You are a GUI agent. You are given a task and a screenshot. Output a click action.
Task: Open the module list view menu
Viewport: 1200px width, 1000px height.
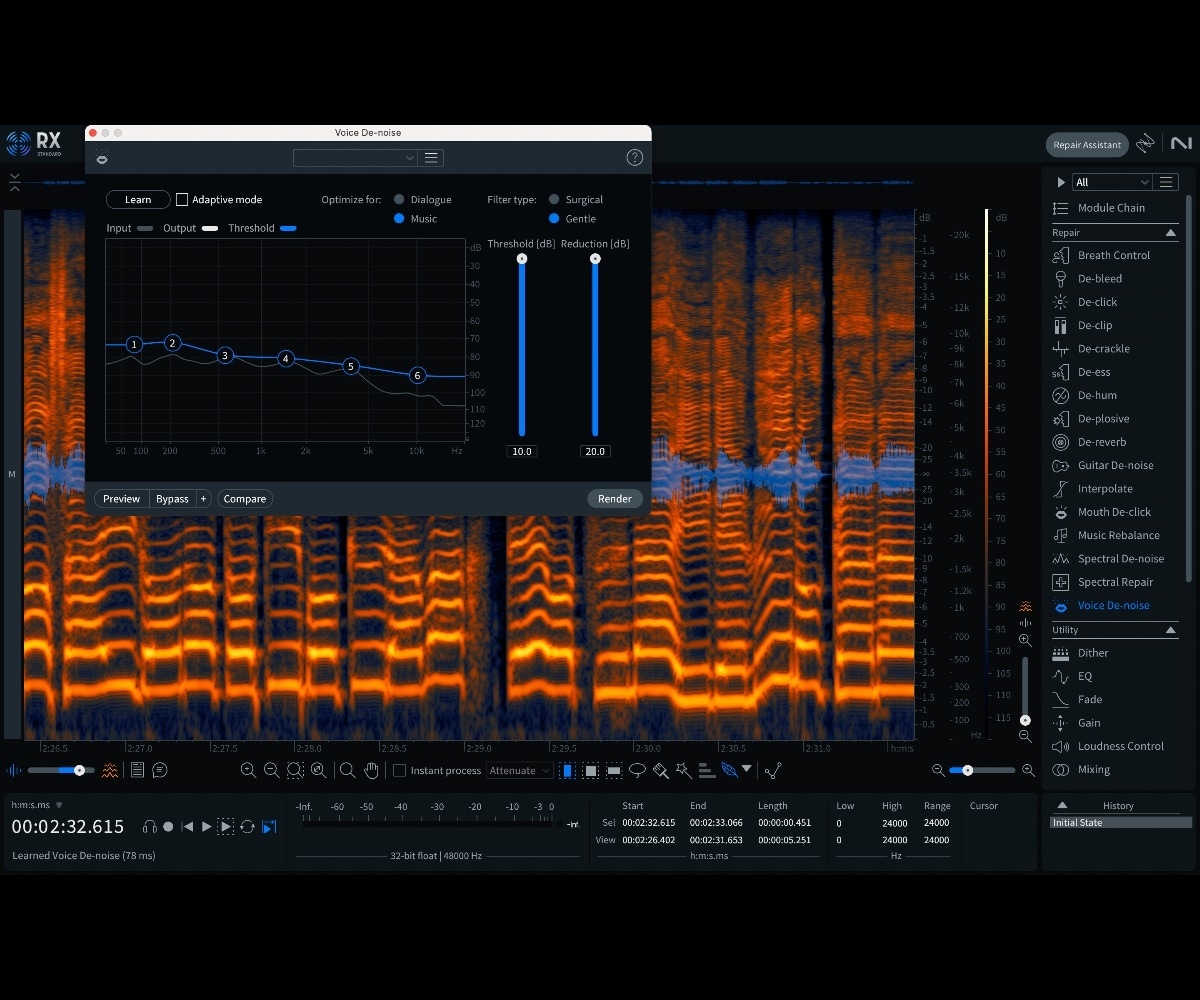1166,182
